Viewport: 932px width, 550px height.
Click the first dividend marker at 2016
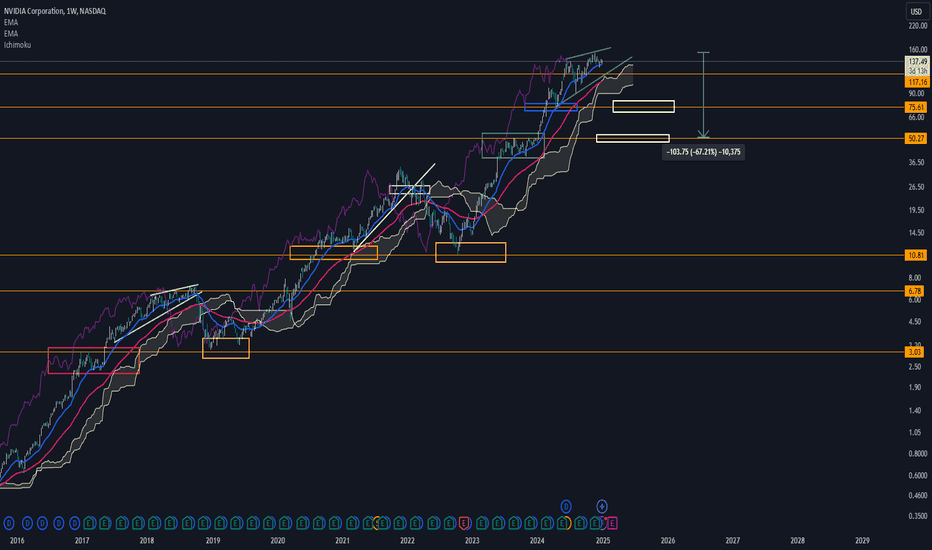(9, 523)
